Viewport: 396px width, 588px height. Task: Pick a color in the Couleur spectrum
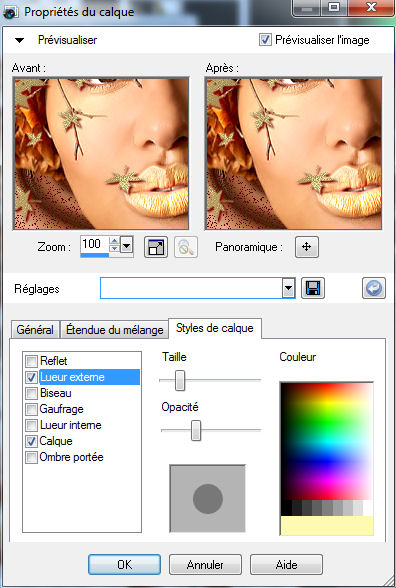[327, 441]
